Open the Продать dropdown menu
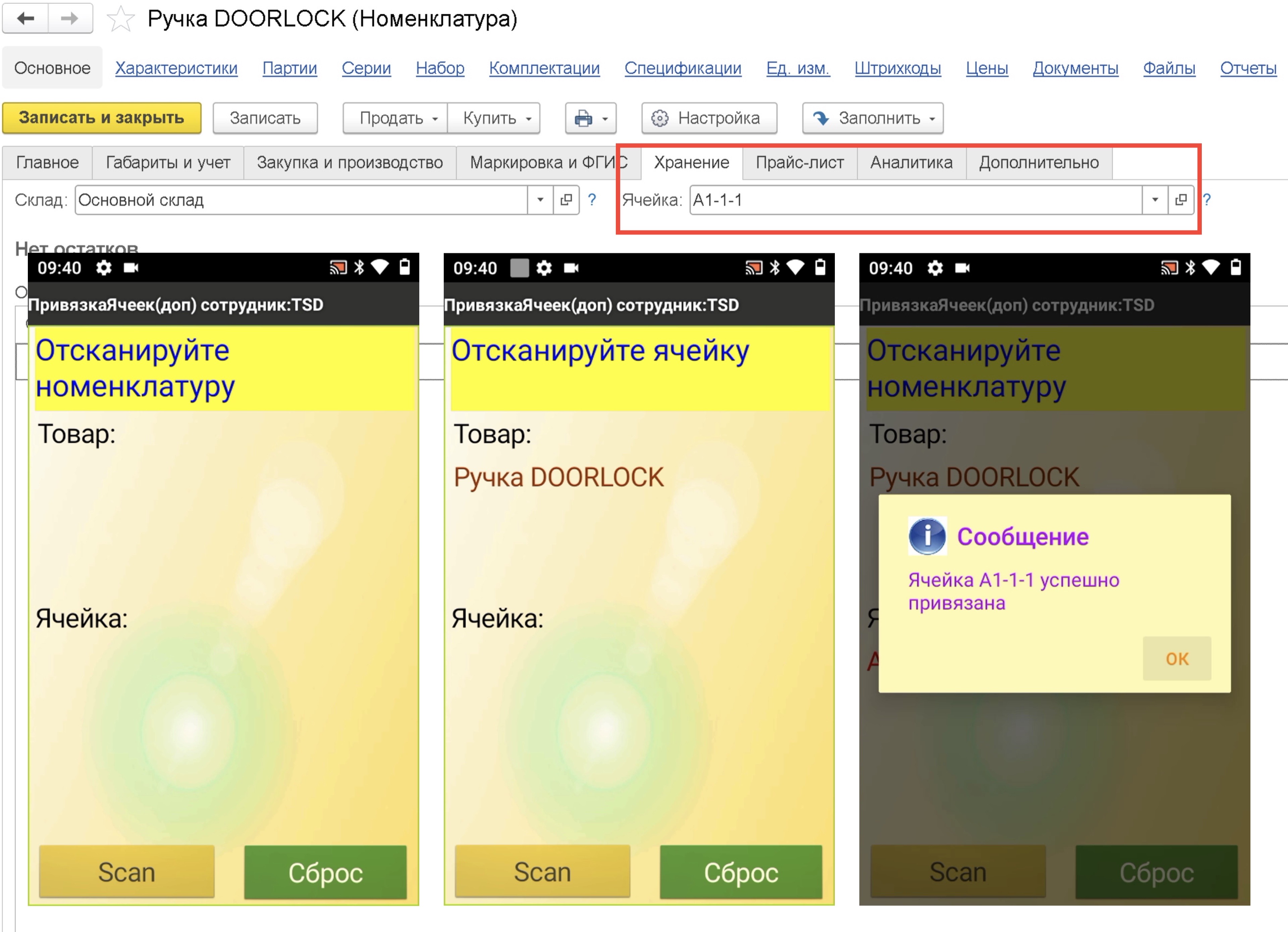Image resolution: width=1288 pixels, height=932 pixels. point(395,118)
